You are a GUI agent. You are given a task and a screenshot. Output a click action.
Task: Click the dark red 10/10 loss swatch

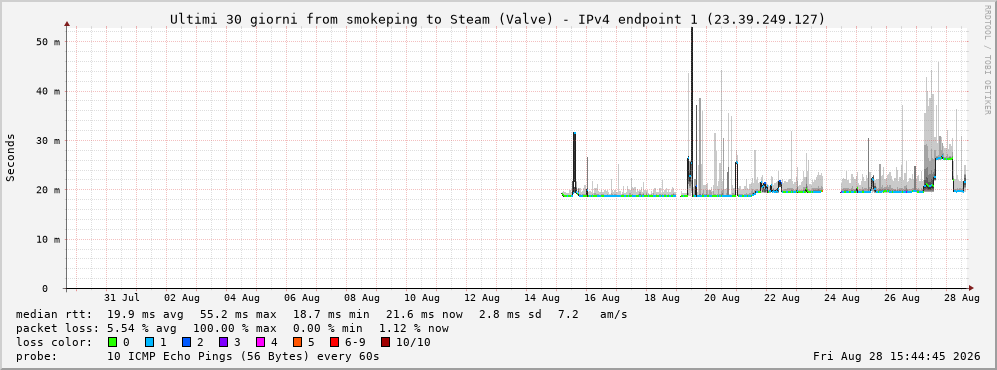(x=385, y=343)
